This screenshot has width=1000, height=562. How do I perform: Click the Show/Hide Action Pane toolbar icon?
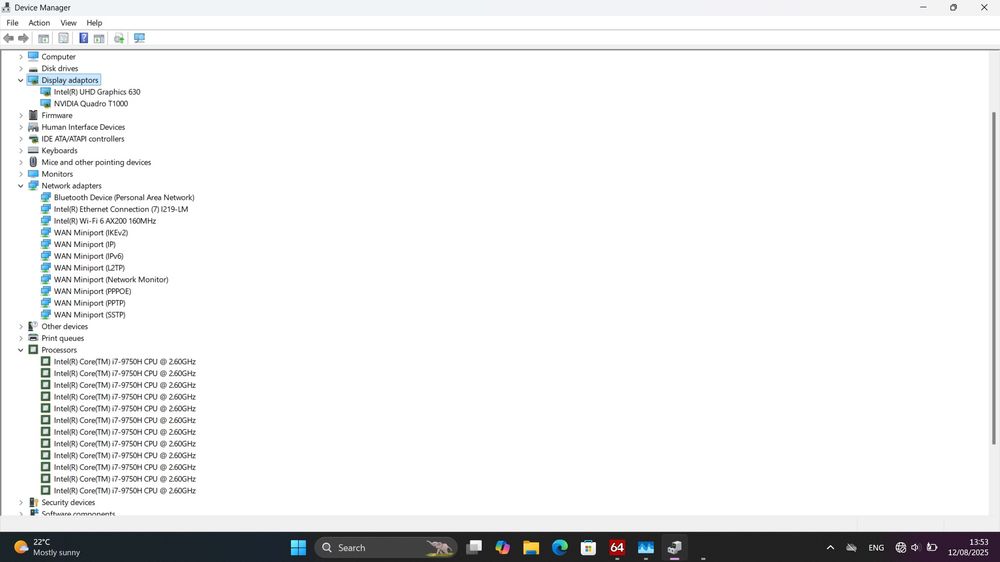pos(99,38)
